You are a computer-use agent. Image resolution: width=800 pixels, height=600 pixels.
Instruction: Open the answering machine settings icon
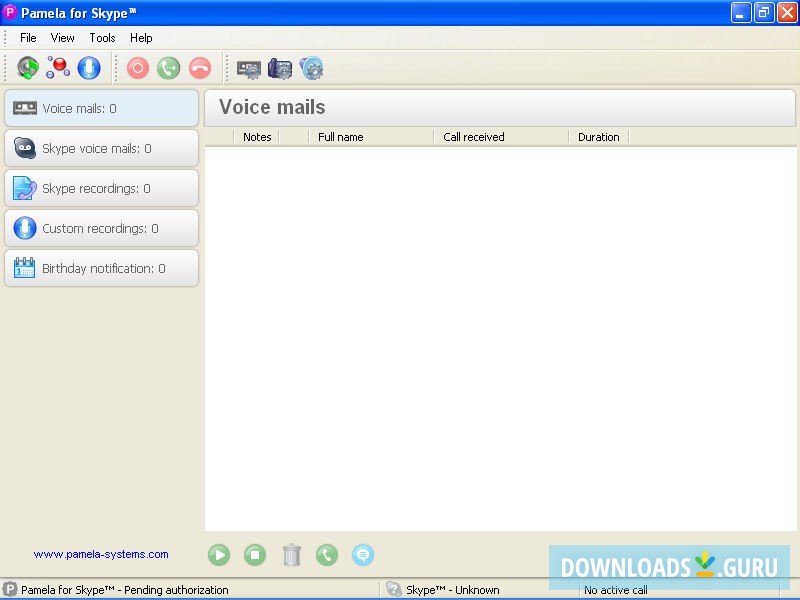249,68
